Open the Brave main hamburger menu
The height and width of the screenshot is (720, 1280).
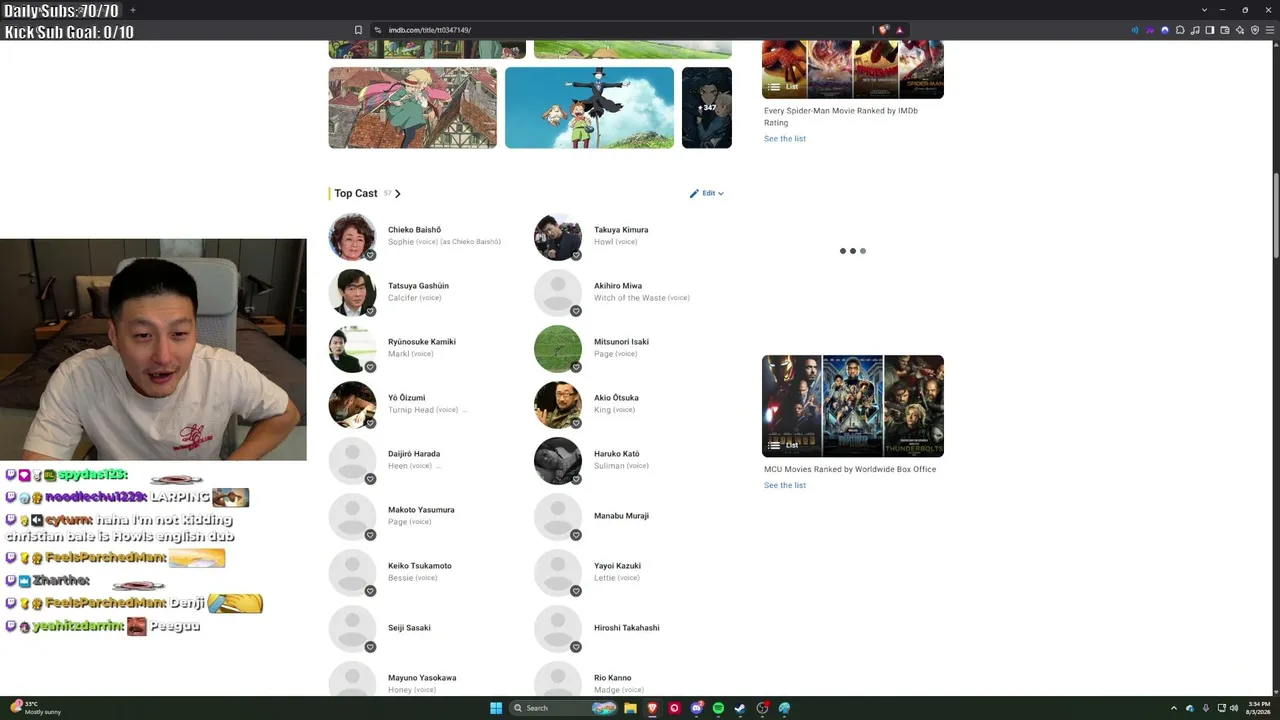click(1270, 30)
